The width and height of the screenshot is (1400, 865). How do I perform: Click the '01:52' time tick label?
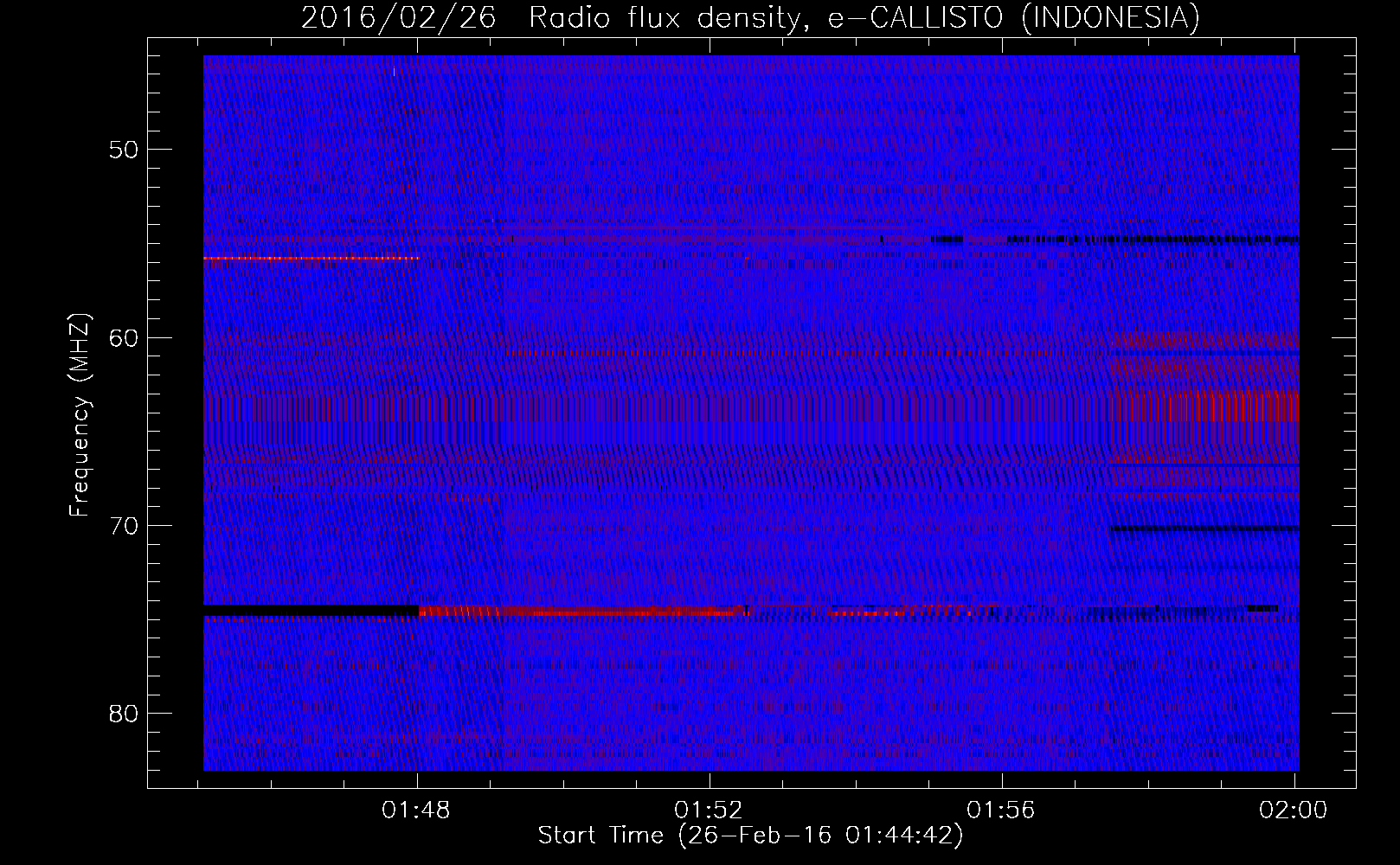[709, 811]
